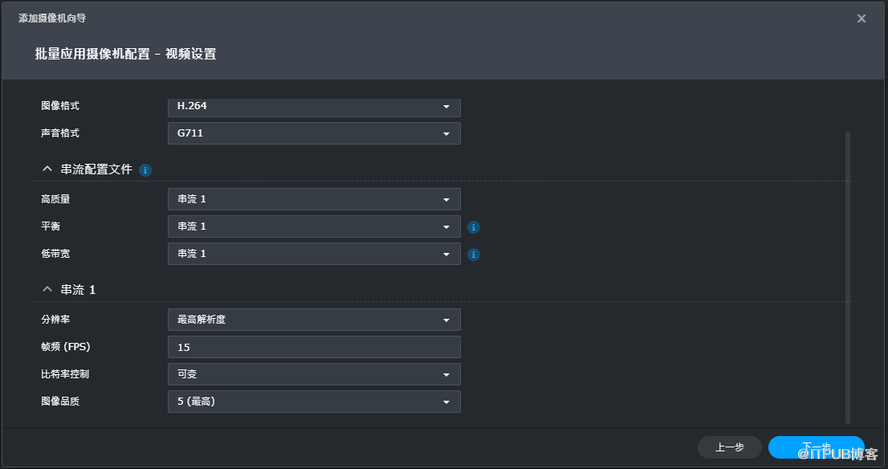The height and width of the screenshot is (469, 888).
Task: Click info icon next to 串流配置文件
Action: click(146, 170)
